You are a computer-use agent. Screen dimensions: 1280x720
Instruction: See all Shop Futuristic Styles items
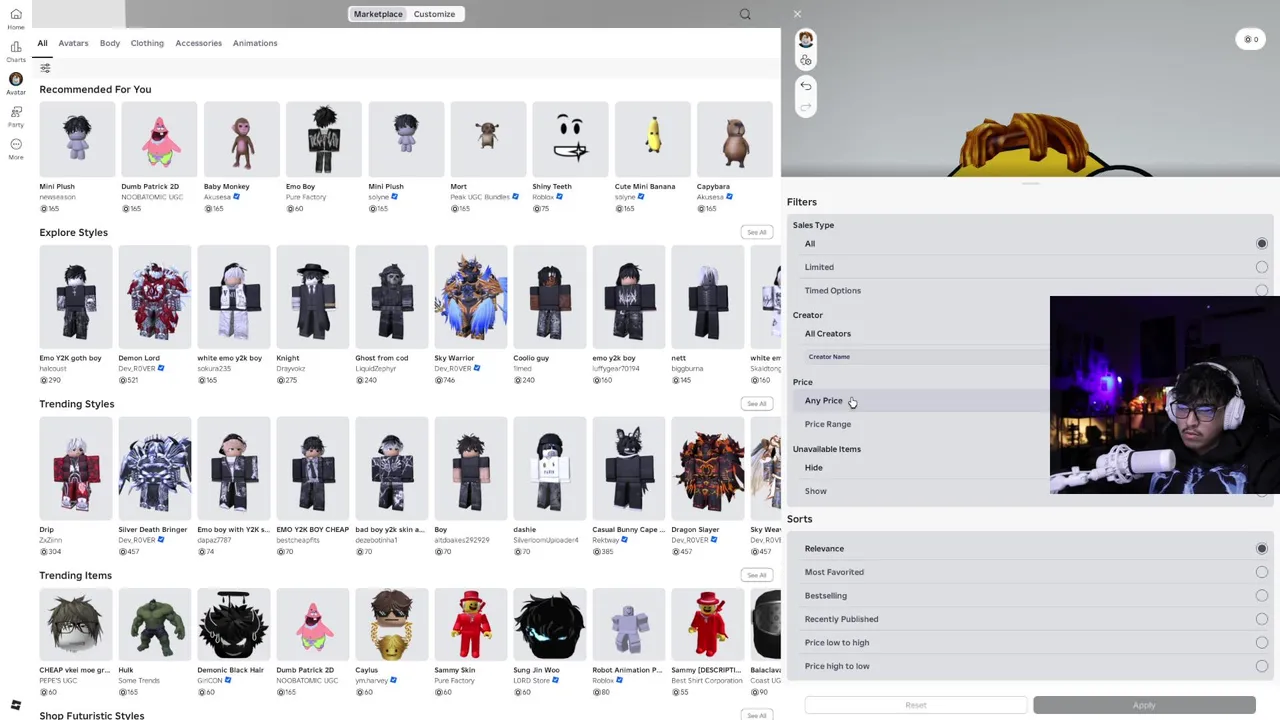pos(756,715)
